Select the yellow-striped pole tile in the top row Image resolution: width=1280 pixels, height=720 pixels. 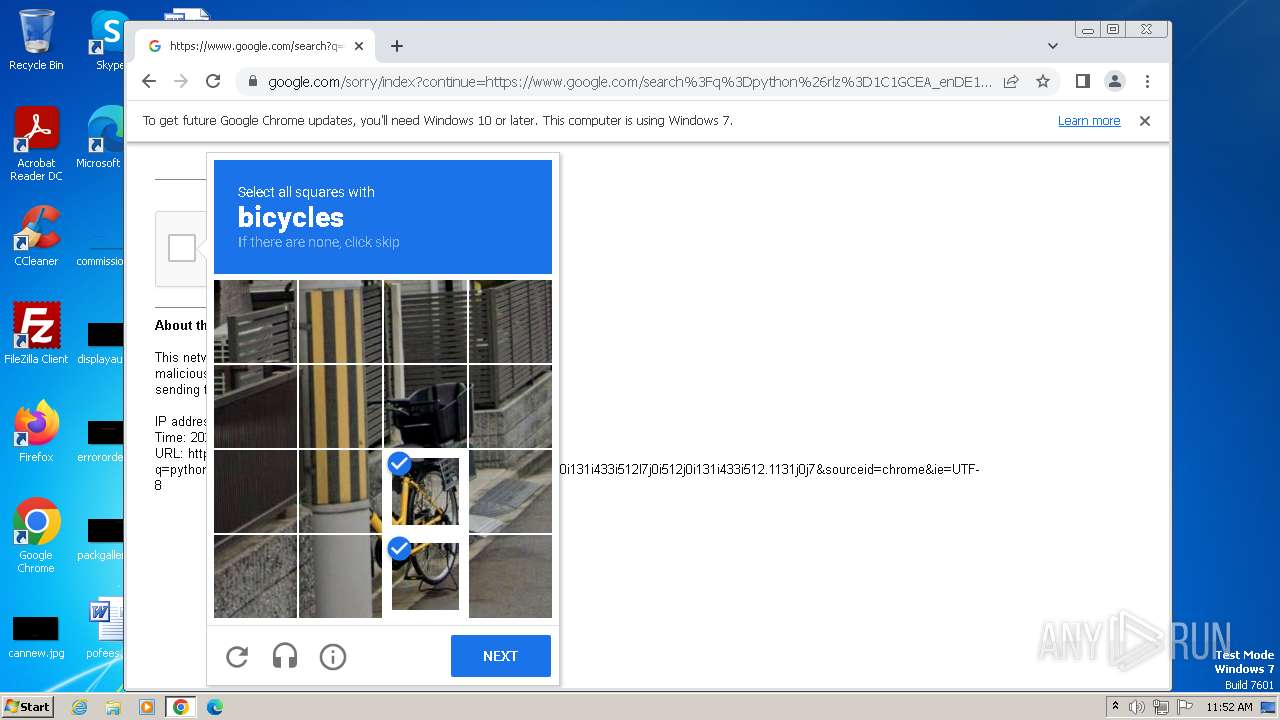[340, 321]
